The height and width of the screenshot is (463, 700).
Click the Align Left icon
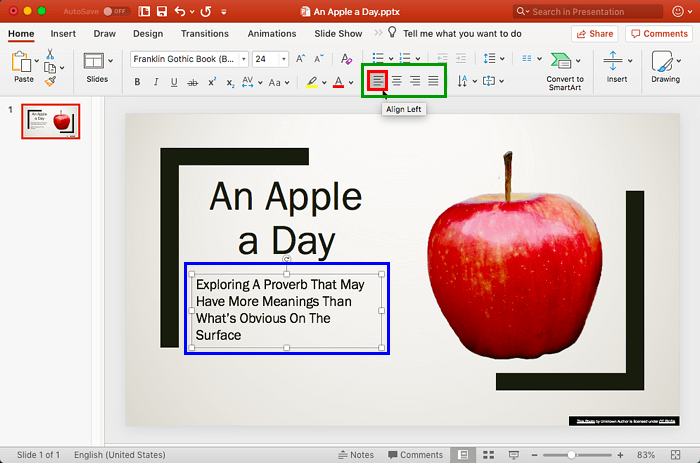377,81
